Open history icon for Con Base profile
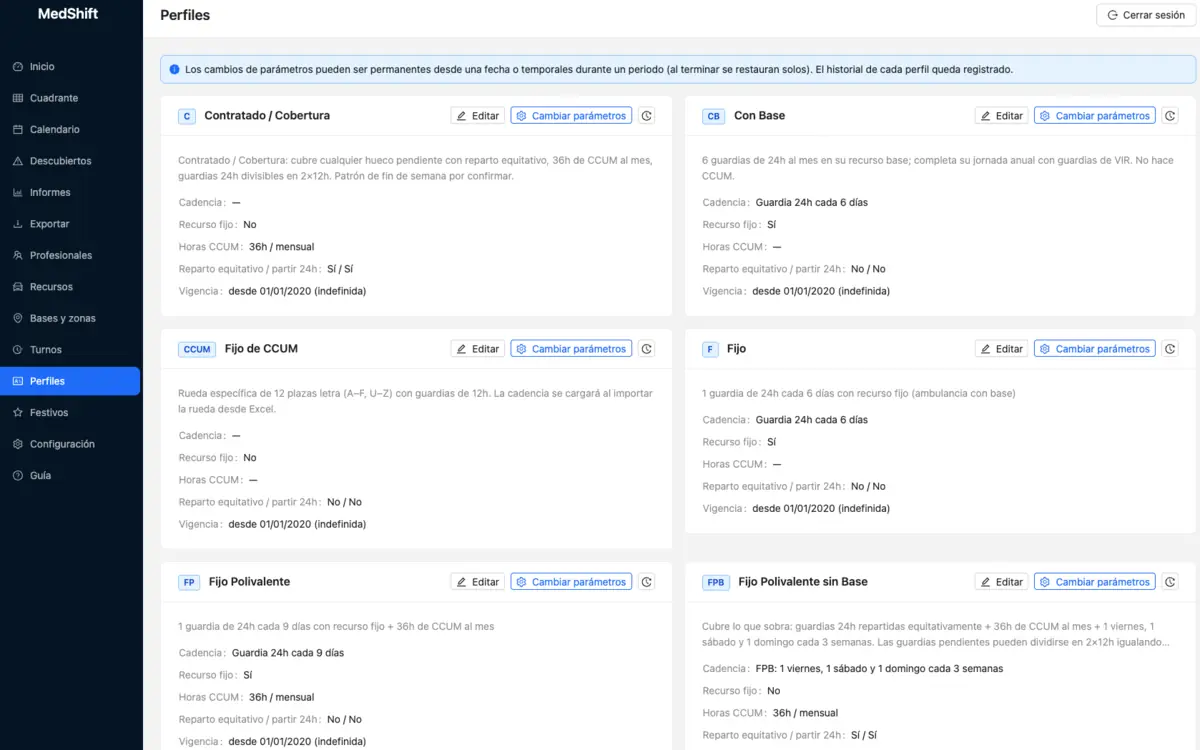This screenshot has height=750, width=1200. pos(1171,116)
